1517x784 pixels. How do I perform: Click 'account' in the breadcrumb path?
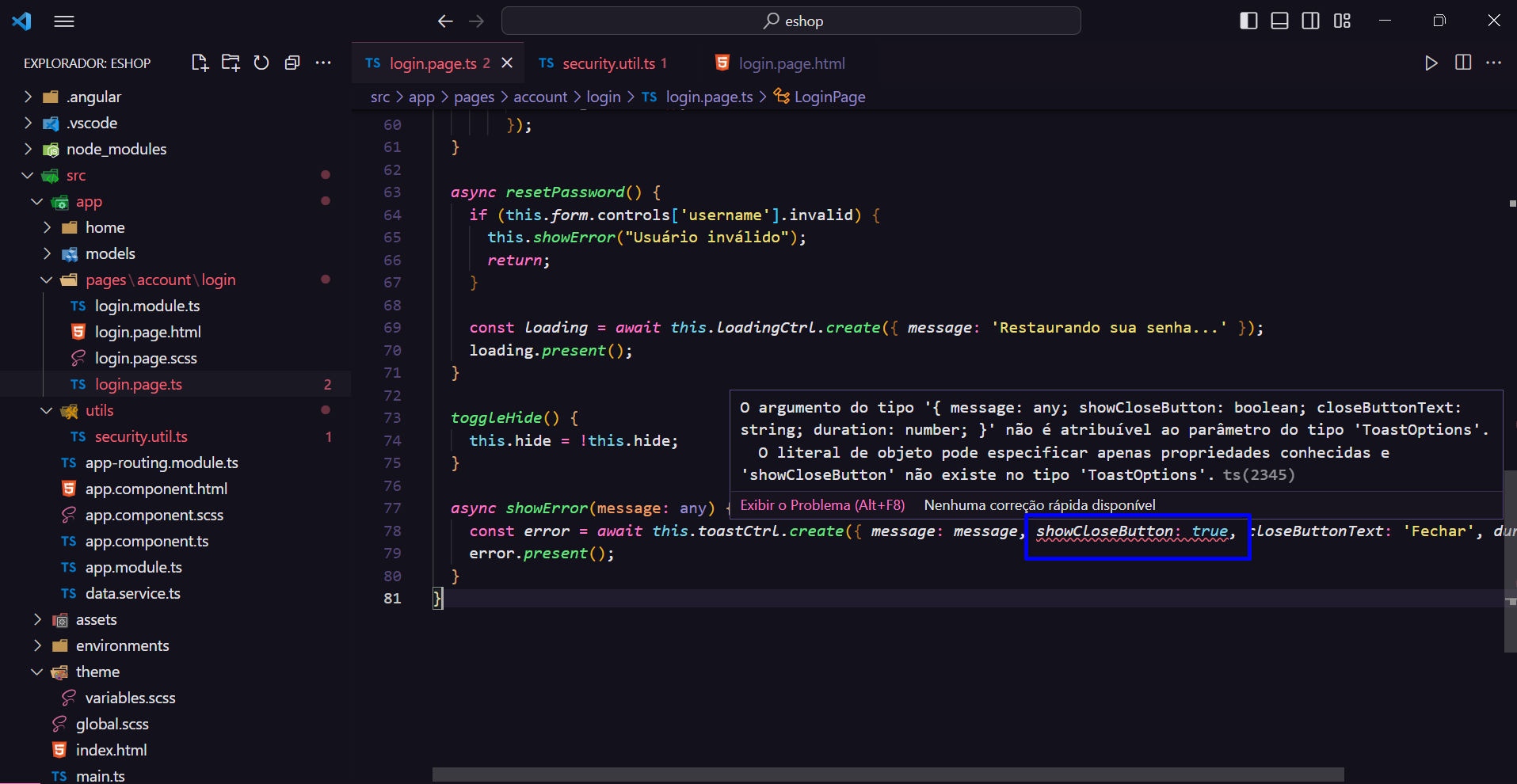540,97
